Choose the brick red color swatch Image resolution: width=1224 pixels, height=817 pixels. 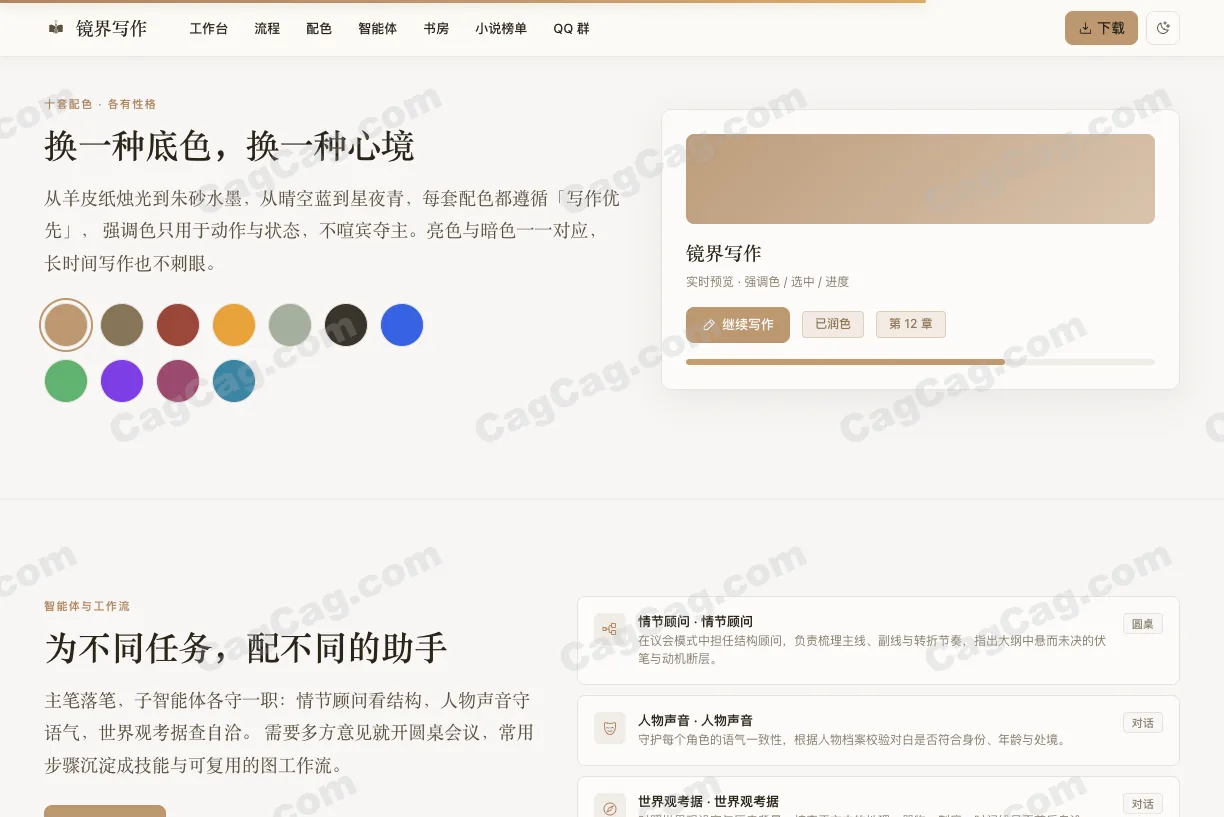pos(178,325)
